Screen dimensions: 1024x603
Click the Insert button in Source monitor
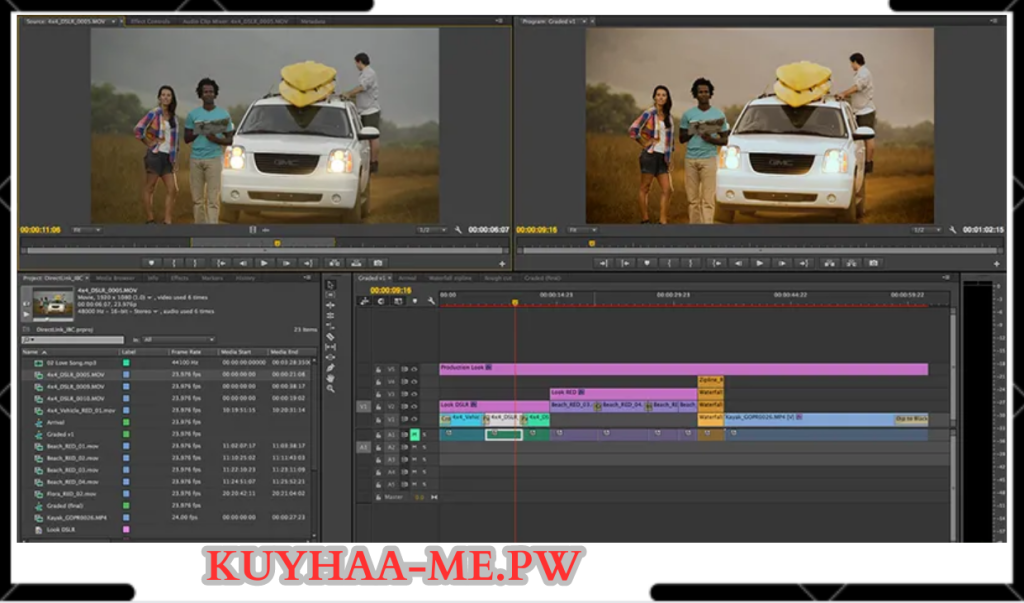click(334, 263)
